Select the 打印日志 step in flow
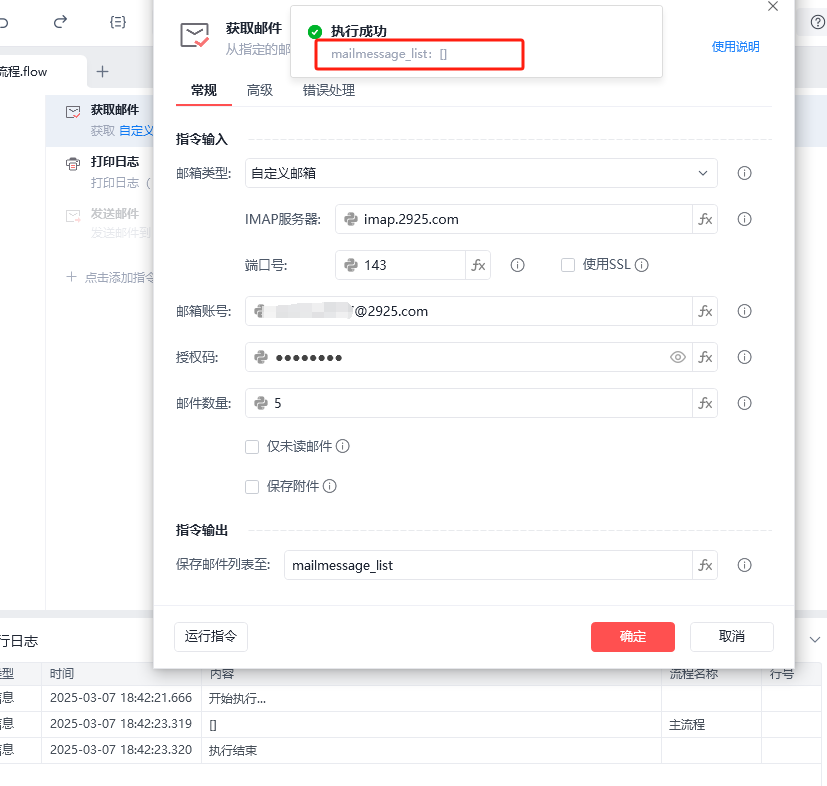Screen dimensions: 827x786 click(x=100, y=172)
